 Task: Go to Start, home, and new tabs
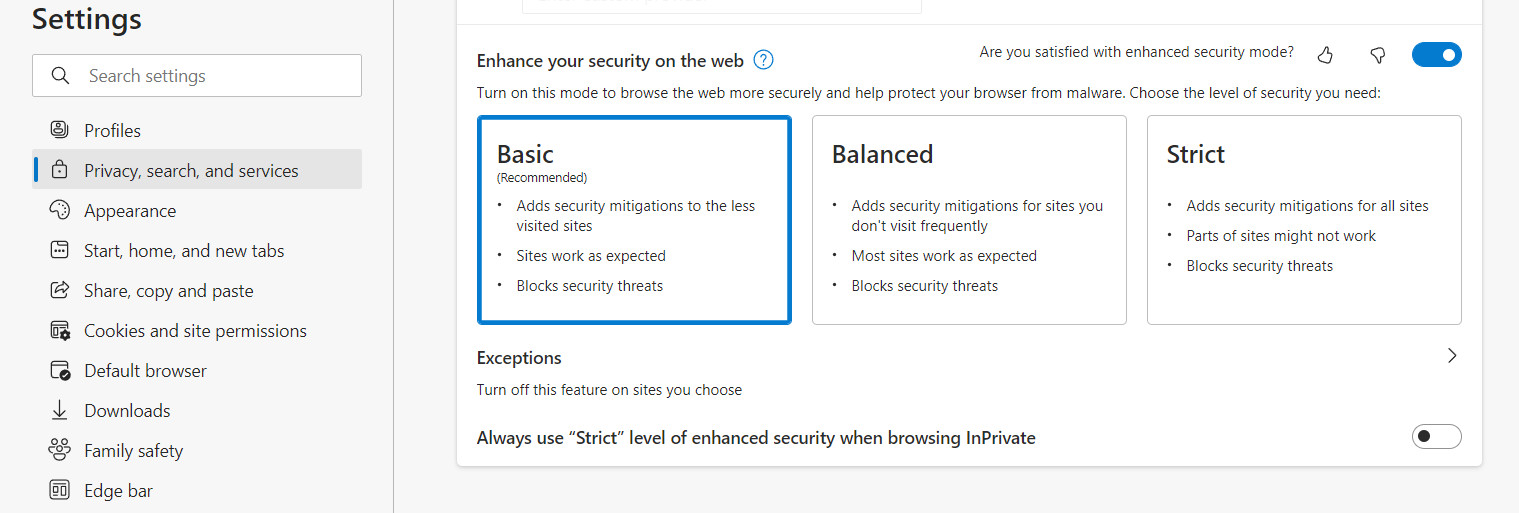[x=184, y=251]
